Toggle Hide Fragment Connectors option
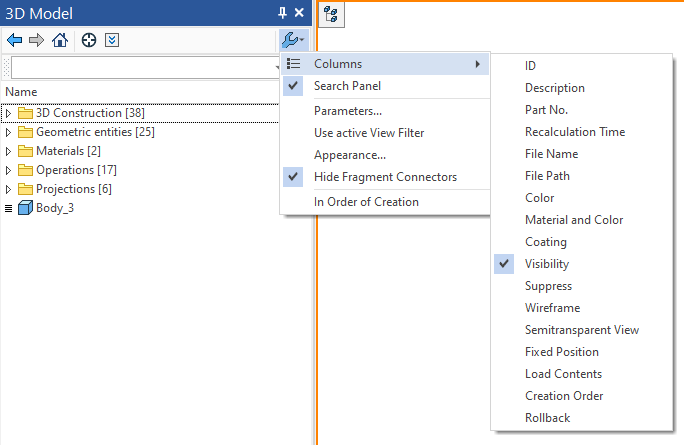 coord(385,177)
